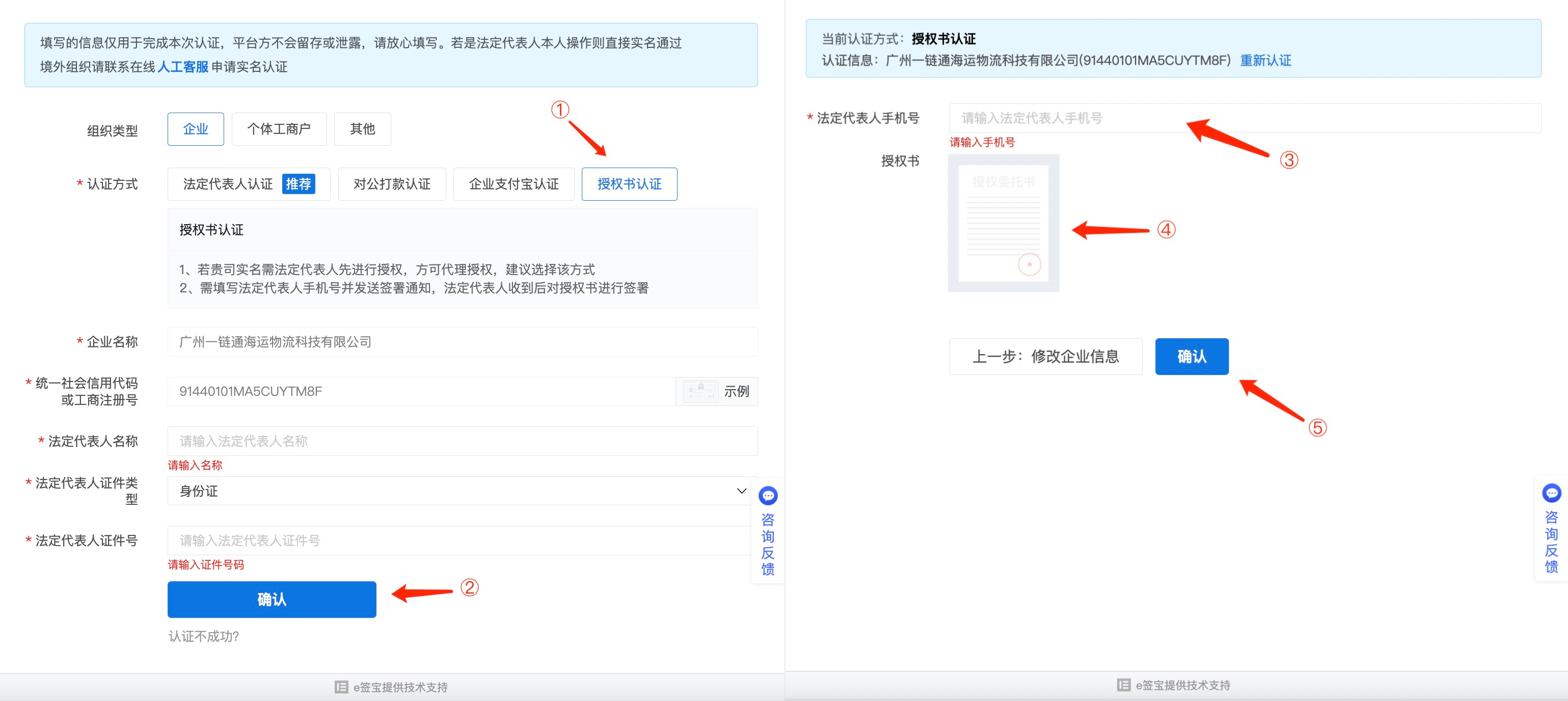Choose 法定代表人认证 method

[x=249, y=184]
